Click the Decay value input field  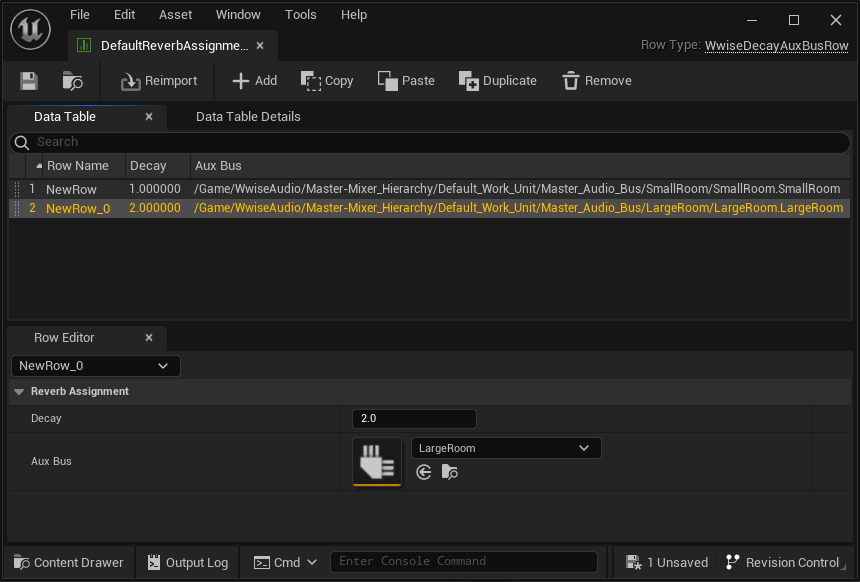(414, 419)
